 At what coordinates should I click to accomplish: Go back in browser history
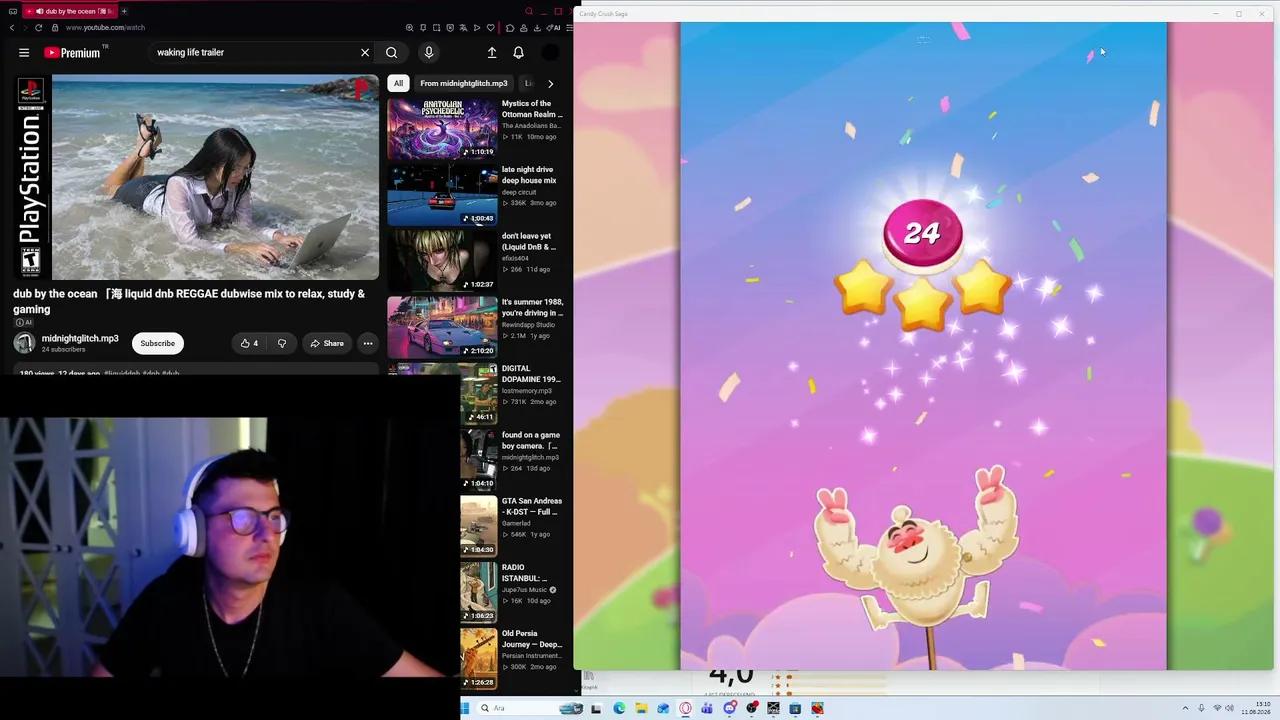[x=12, y=28]
